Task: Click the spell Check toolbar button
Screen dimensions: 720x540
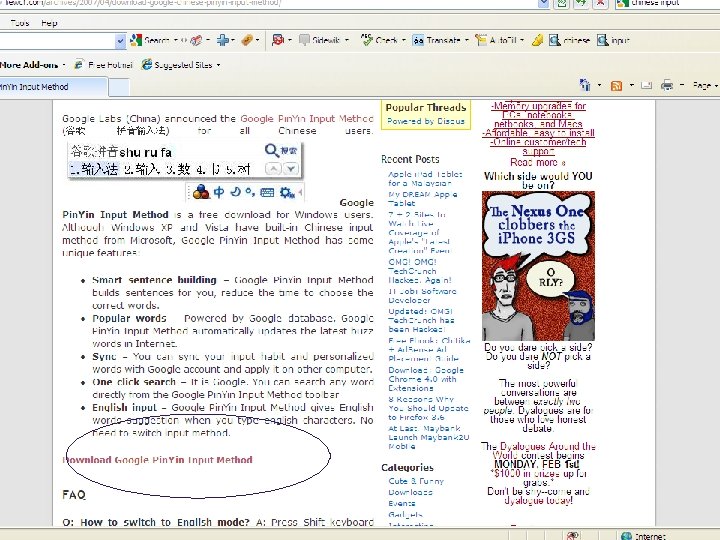Action: [x=379, y=40]
